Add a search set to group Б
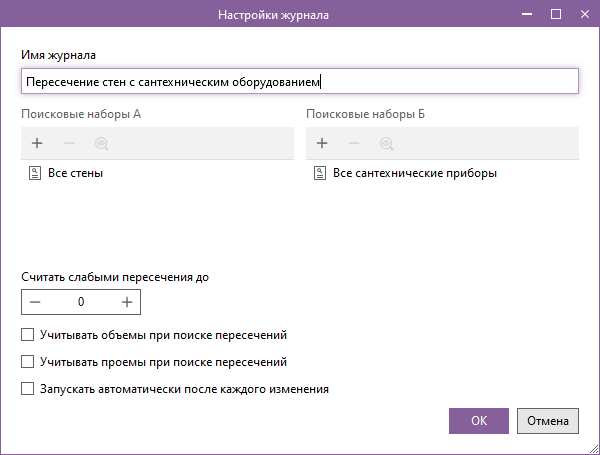The height and width of the screenshot is (455, 600). pos(322,143)
